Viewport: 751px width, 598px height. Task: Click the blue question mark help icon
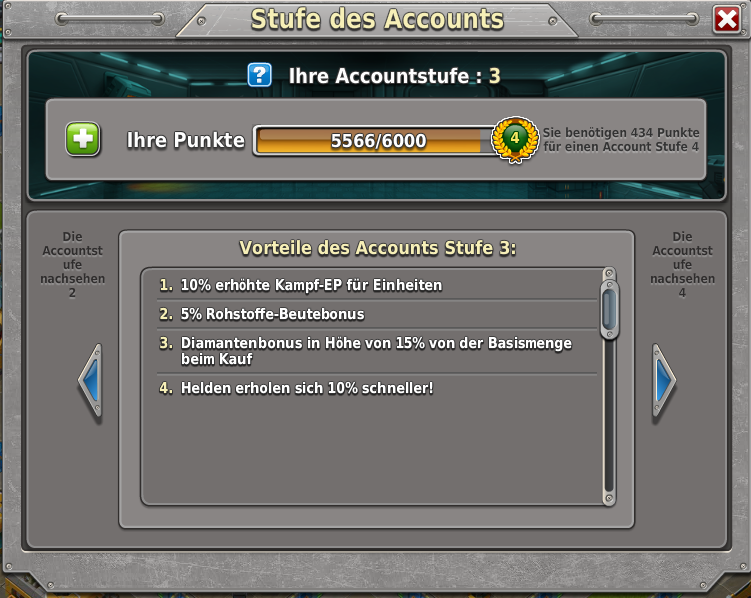[x=260, y=75]
